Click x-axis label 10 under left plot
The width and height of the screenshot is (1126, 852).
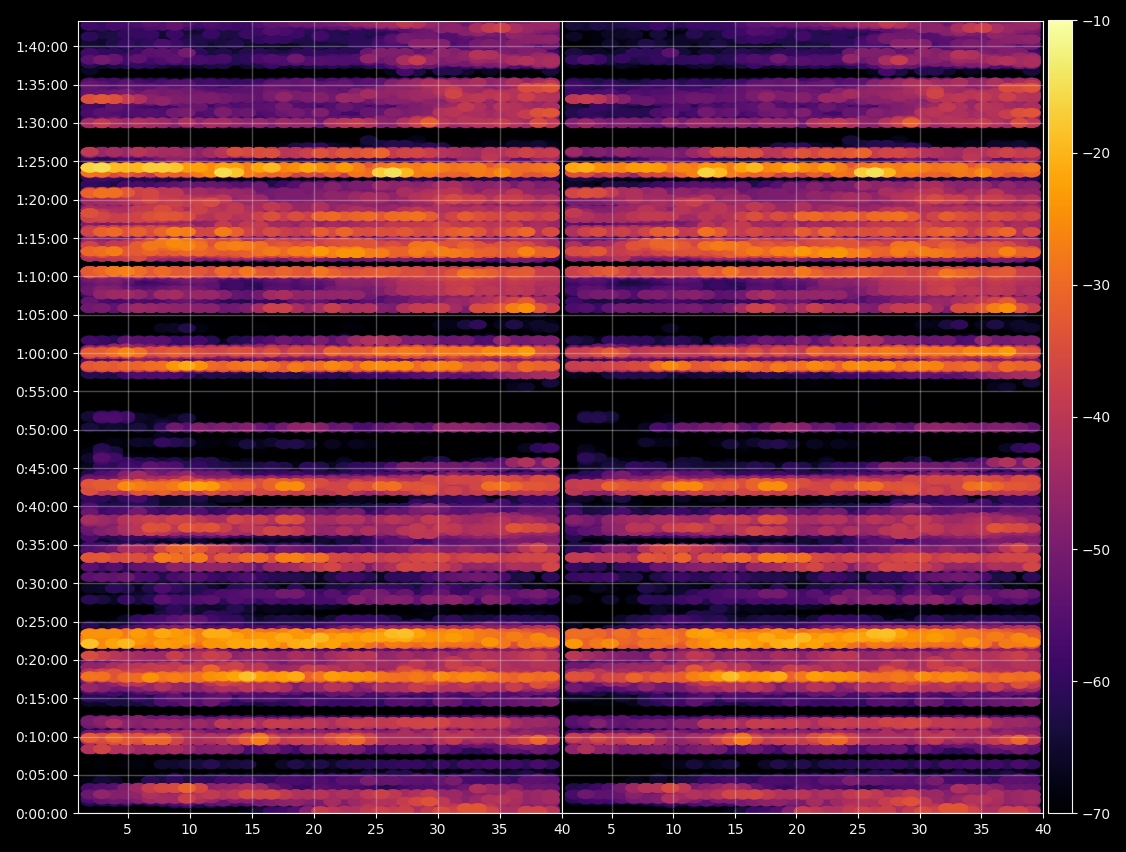pos(190,829)
